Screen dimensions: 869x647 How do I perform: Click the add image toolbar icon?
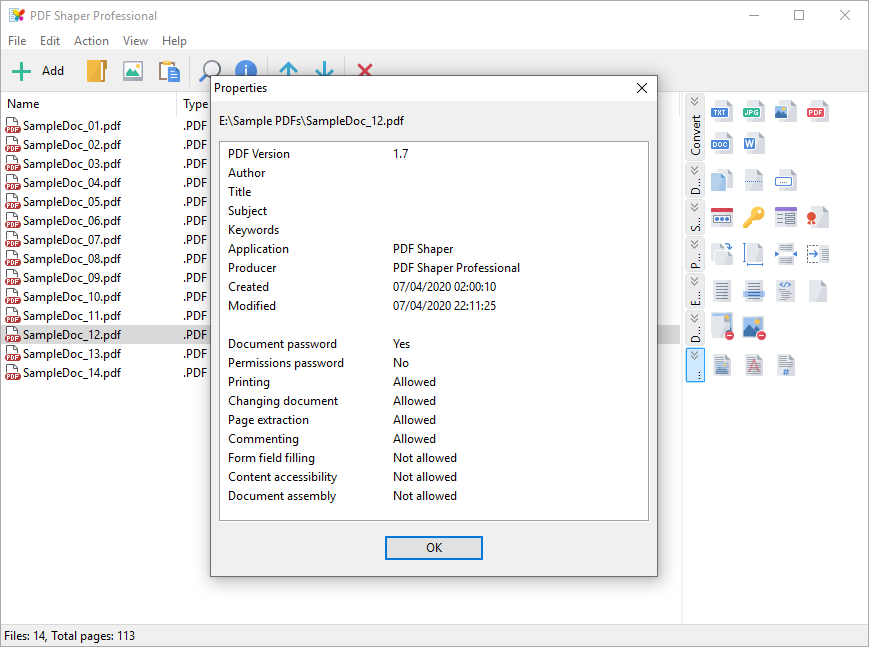(132, 71)
